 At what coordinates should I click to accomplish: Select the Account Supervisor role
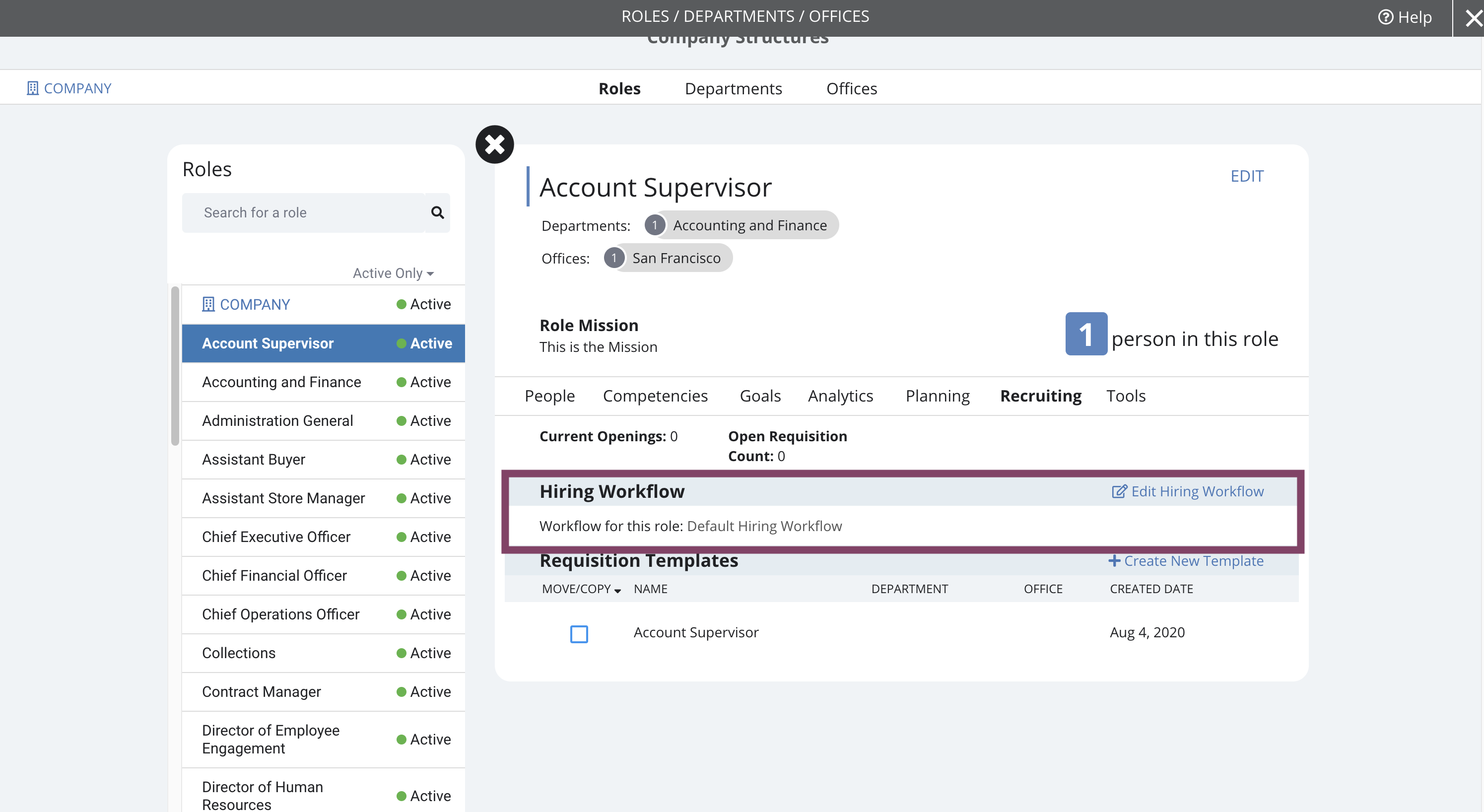pos(323,343)
